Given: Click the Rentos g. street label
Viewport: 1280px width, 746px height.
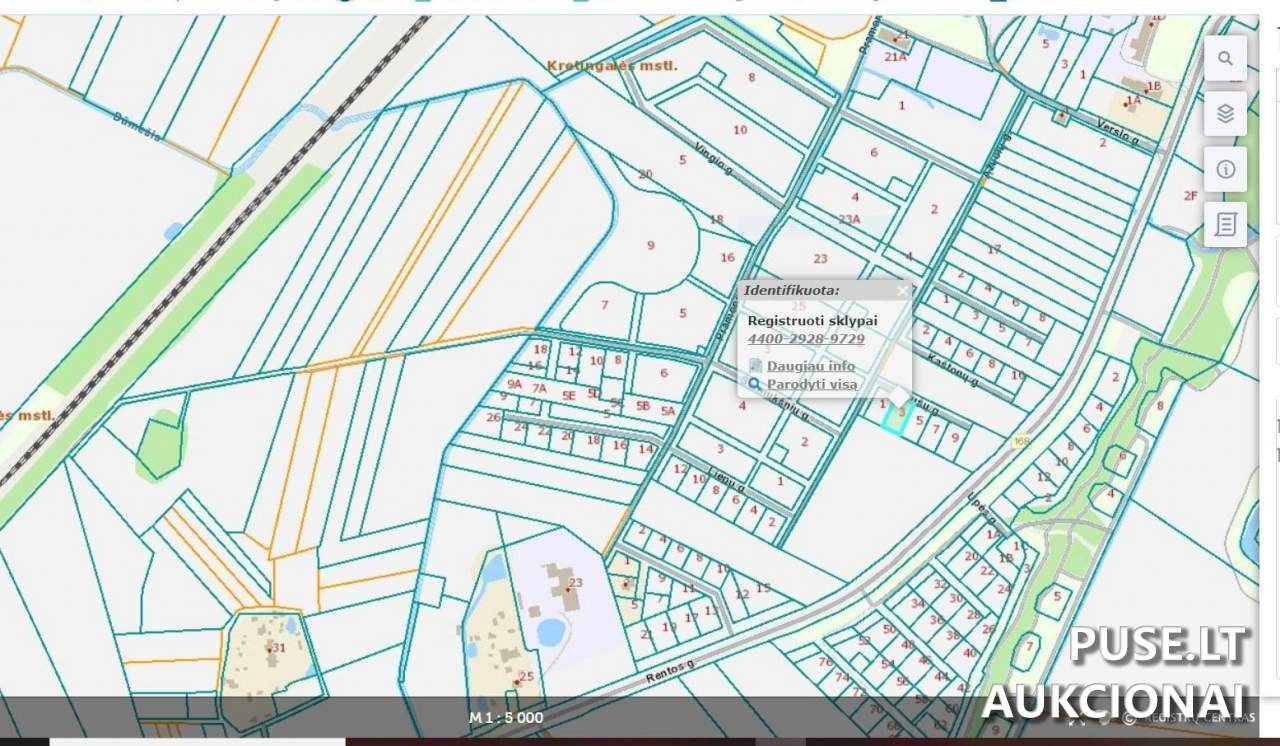Looking at the screenshot, I should click(669, 671).
